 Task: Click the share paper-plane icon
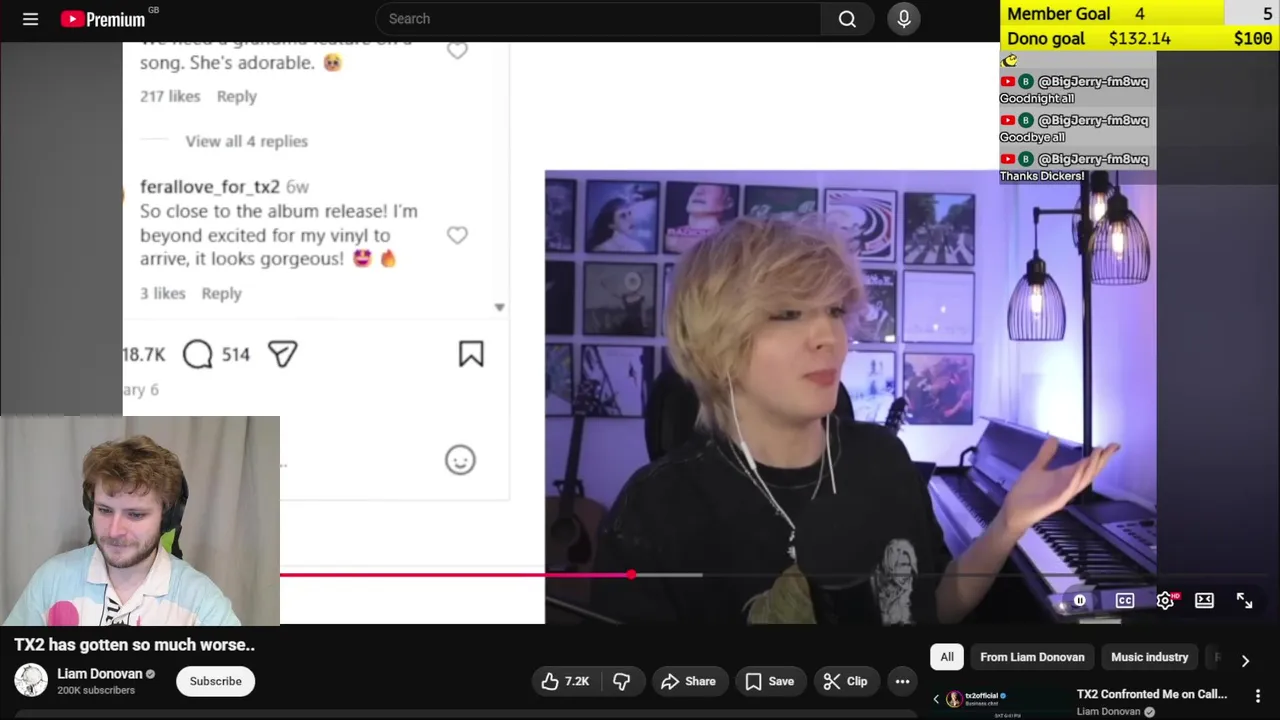tap(283, 354)
